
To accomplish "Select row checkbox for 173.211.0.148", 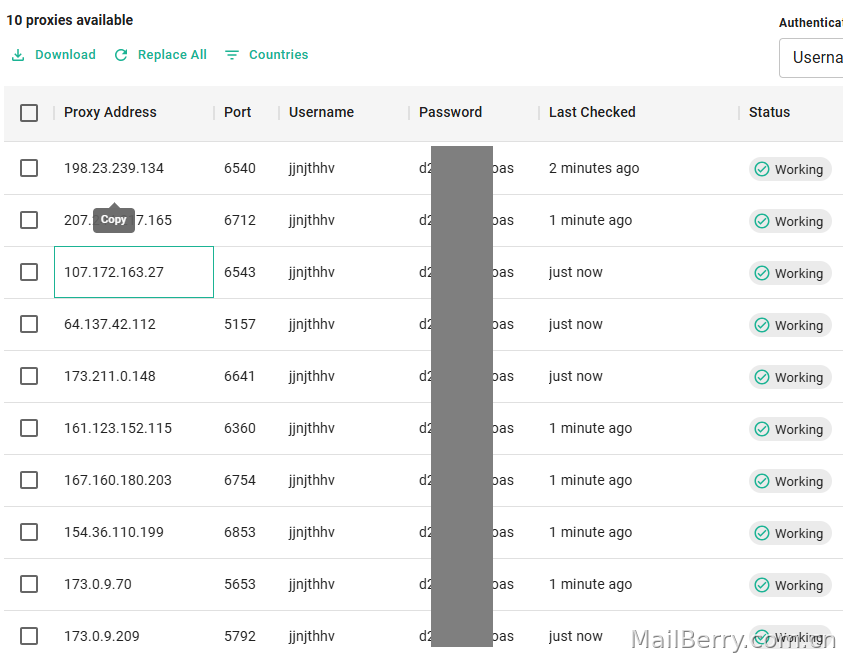I will point(29,376).
